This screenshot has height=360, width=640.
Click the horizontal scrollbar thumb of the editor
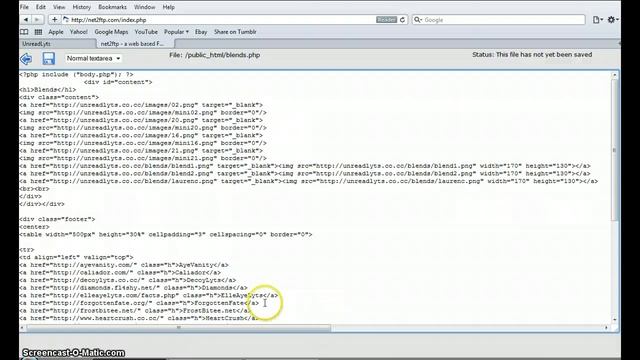[179, 327]
